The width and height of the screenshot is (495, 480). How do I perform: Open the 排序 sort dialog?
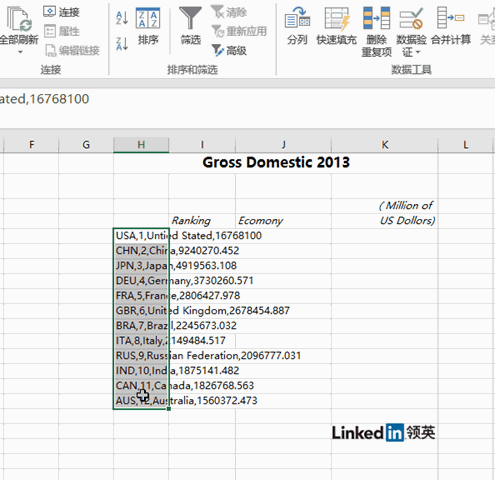click(x=148, y=26)
